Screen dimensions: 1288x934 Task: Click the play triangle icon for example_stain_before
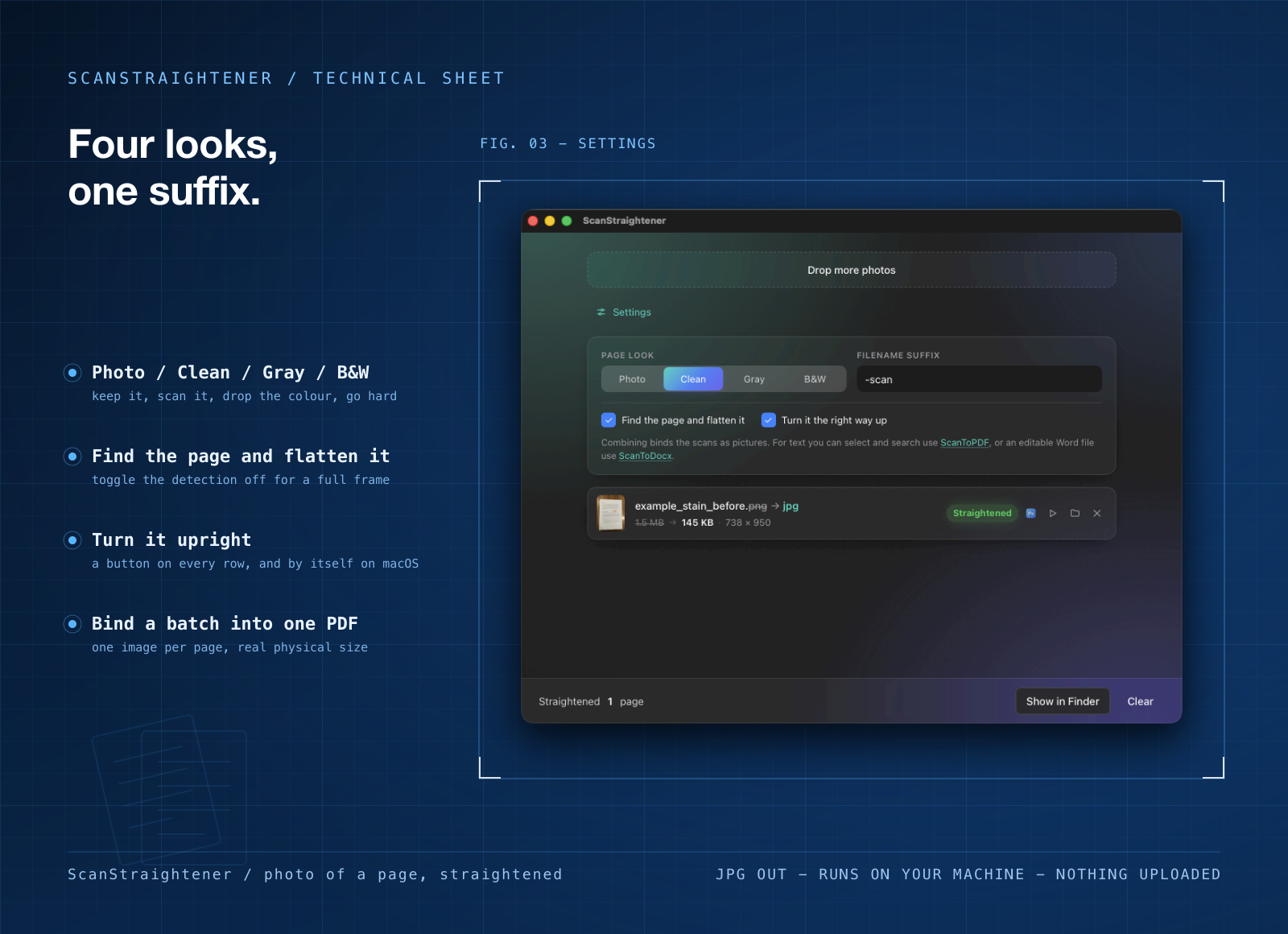(x=1053, y=513)
